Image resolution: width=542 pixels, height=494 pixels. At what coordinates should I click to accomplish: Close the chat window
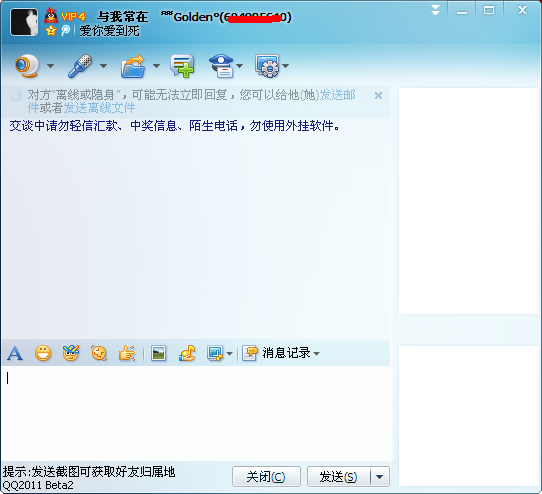tap(522, 10)
